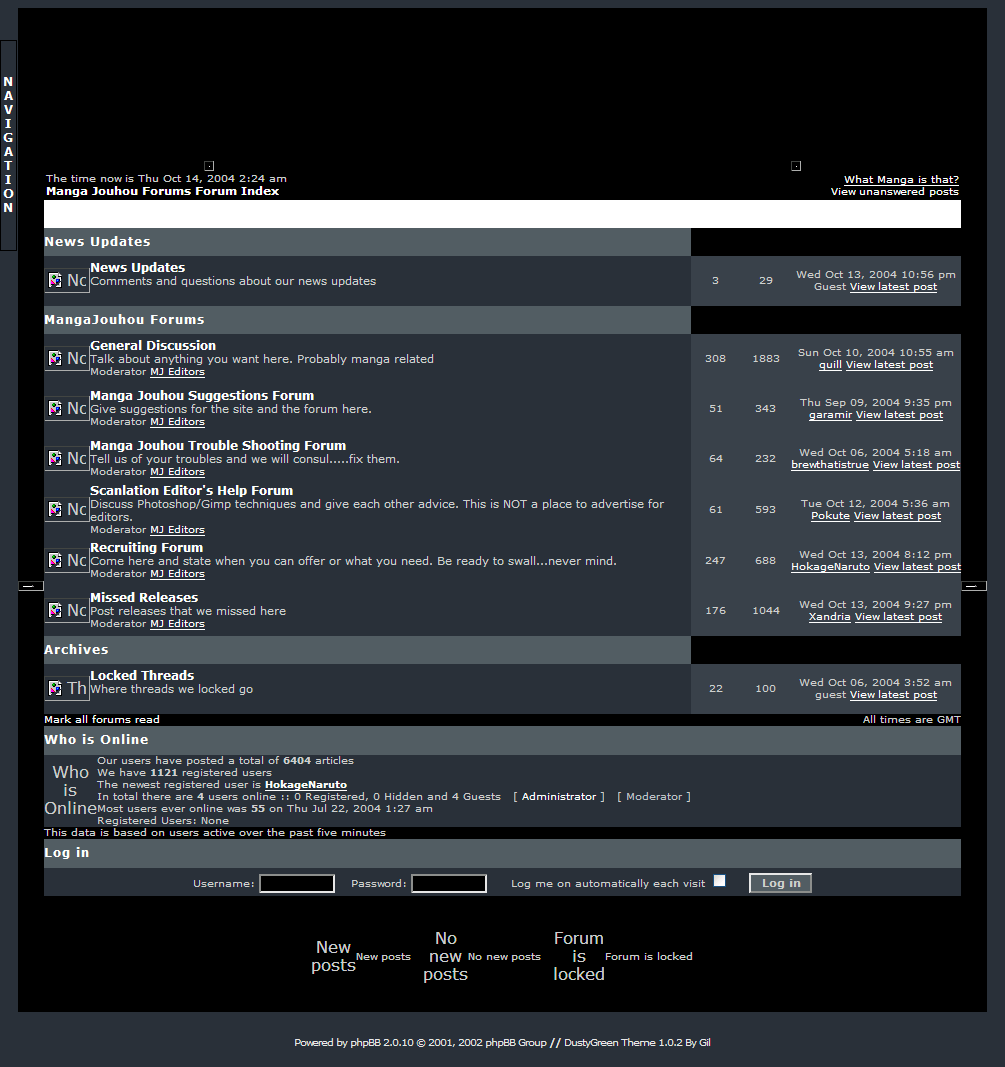Open the General Discussion forum

pyautogui.click(x=153, y=346)
